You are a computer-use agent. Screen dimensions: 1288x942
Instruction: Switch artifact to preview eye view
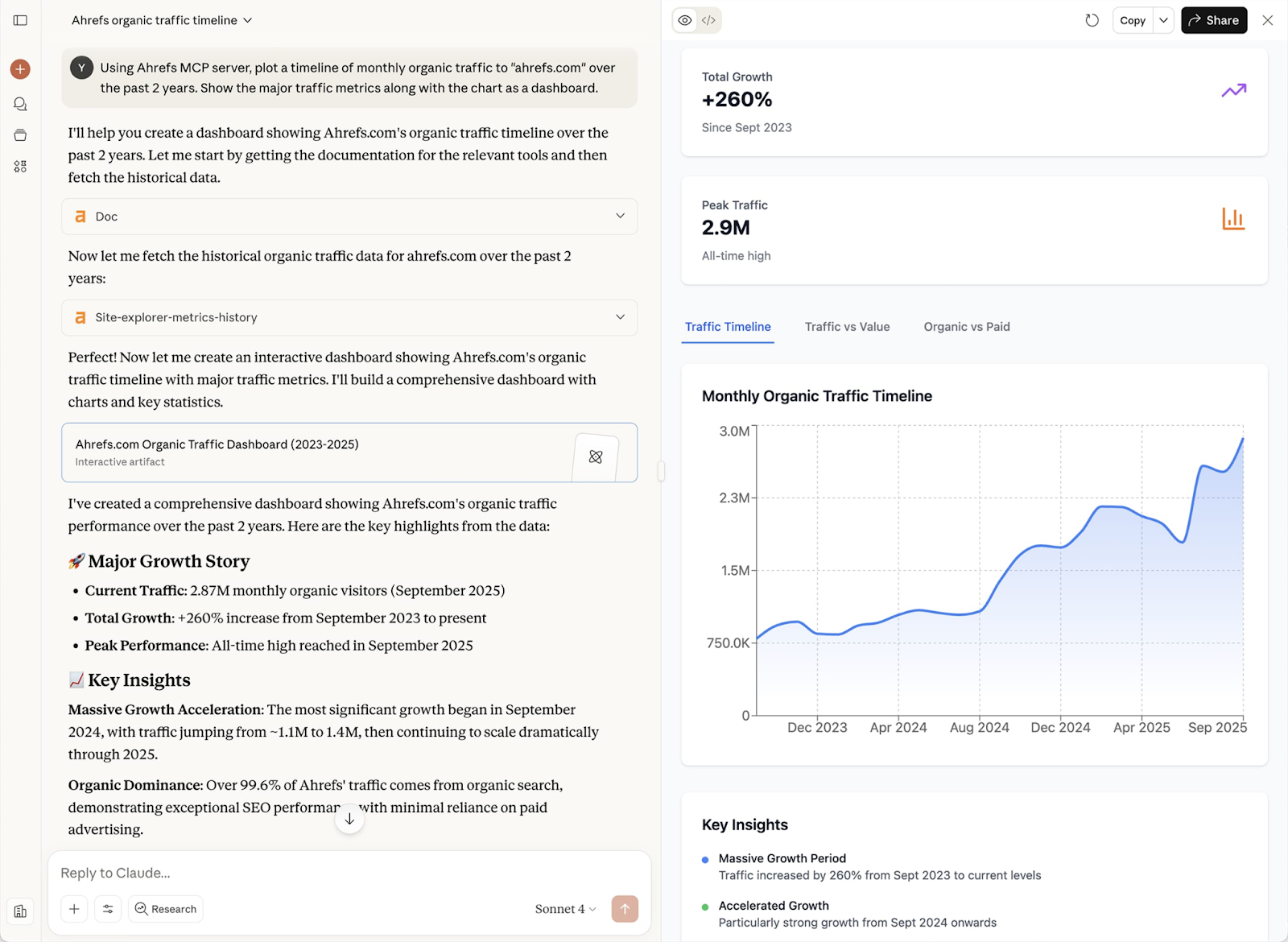click(683, 20)
